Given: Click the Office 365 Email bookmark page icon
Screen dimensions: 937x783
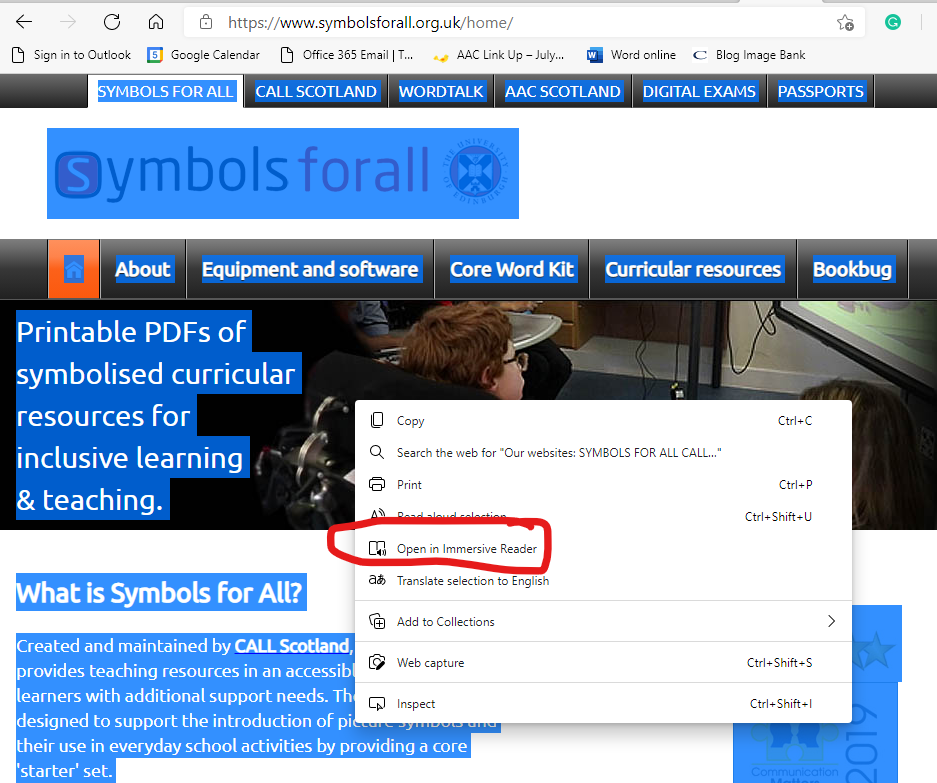Looking at the screenshot, I should [287, 55].
